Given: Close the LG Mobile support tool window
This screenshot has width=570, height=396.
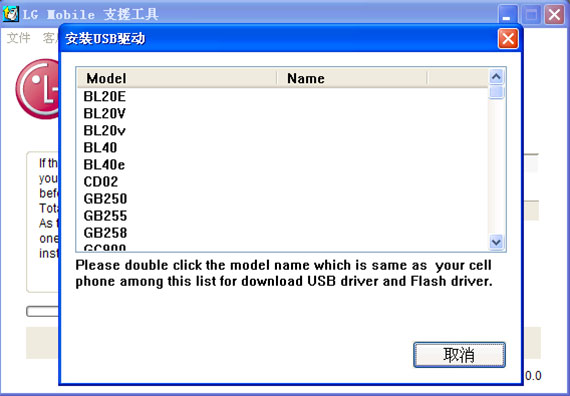Looking at the screenshot, I should [x=554, y=15].
